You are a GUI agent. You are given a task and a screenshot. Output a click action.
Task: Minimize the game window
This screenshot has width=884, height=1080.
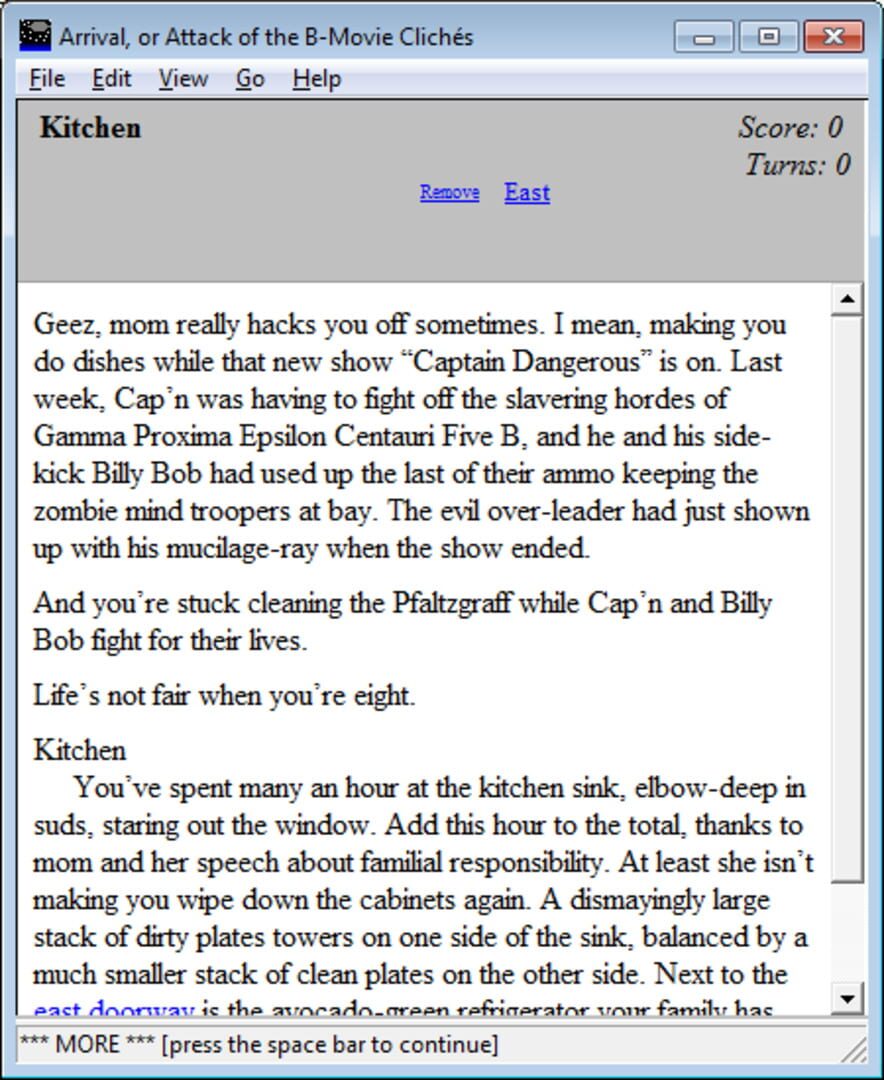pos(704,36)
